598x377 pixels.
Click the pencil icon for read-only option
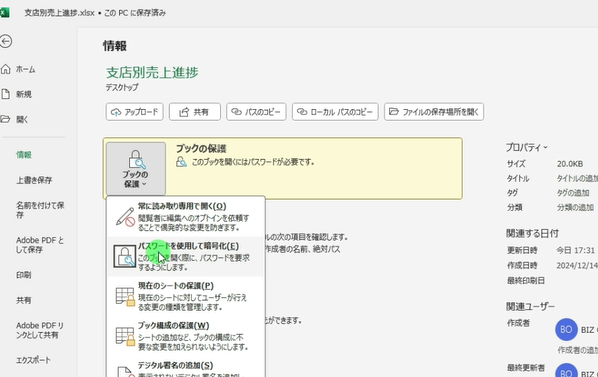click(125, 217)
